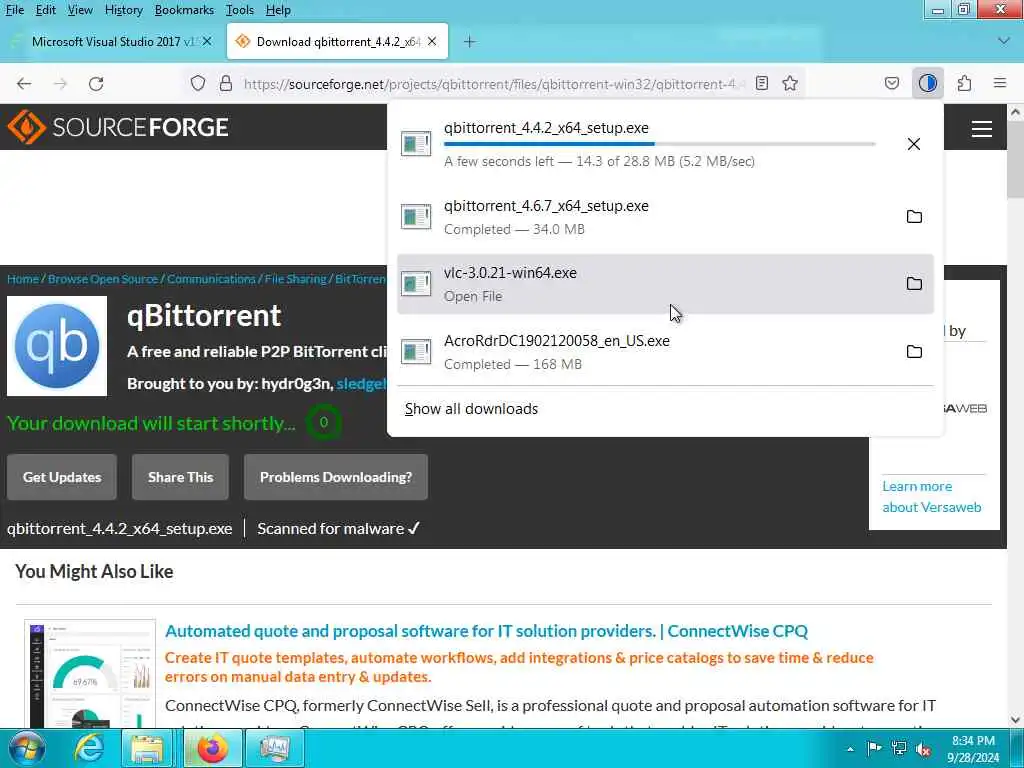Click the qBittorrent project logo
This screenshot has height=768, width=1024.
pos(57,346)
